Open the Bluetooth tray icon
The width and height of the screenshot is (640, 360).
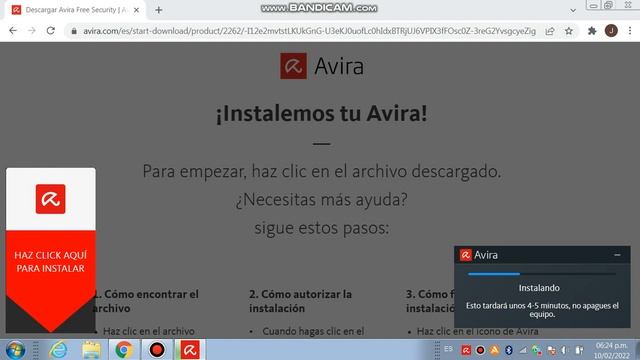pos(509,350)
